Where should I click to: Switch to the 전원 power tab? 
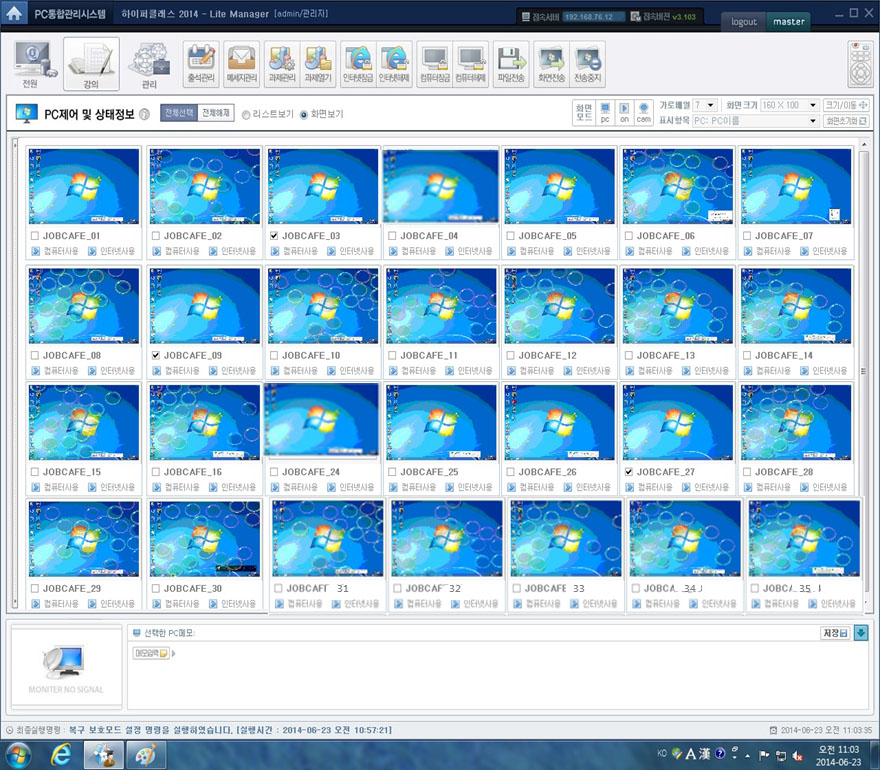pos(34,65)
